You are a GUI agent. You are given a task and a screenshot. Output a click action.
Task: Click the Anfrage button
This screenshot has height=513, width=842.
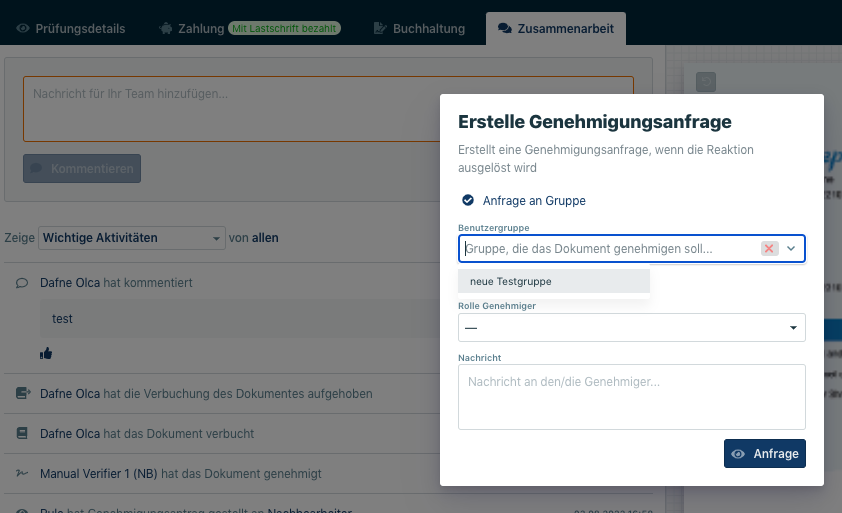(x=764, y=453)
